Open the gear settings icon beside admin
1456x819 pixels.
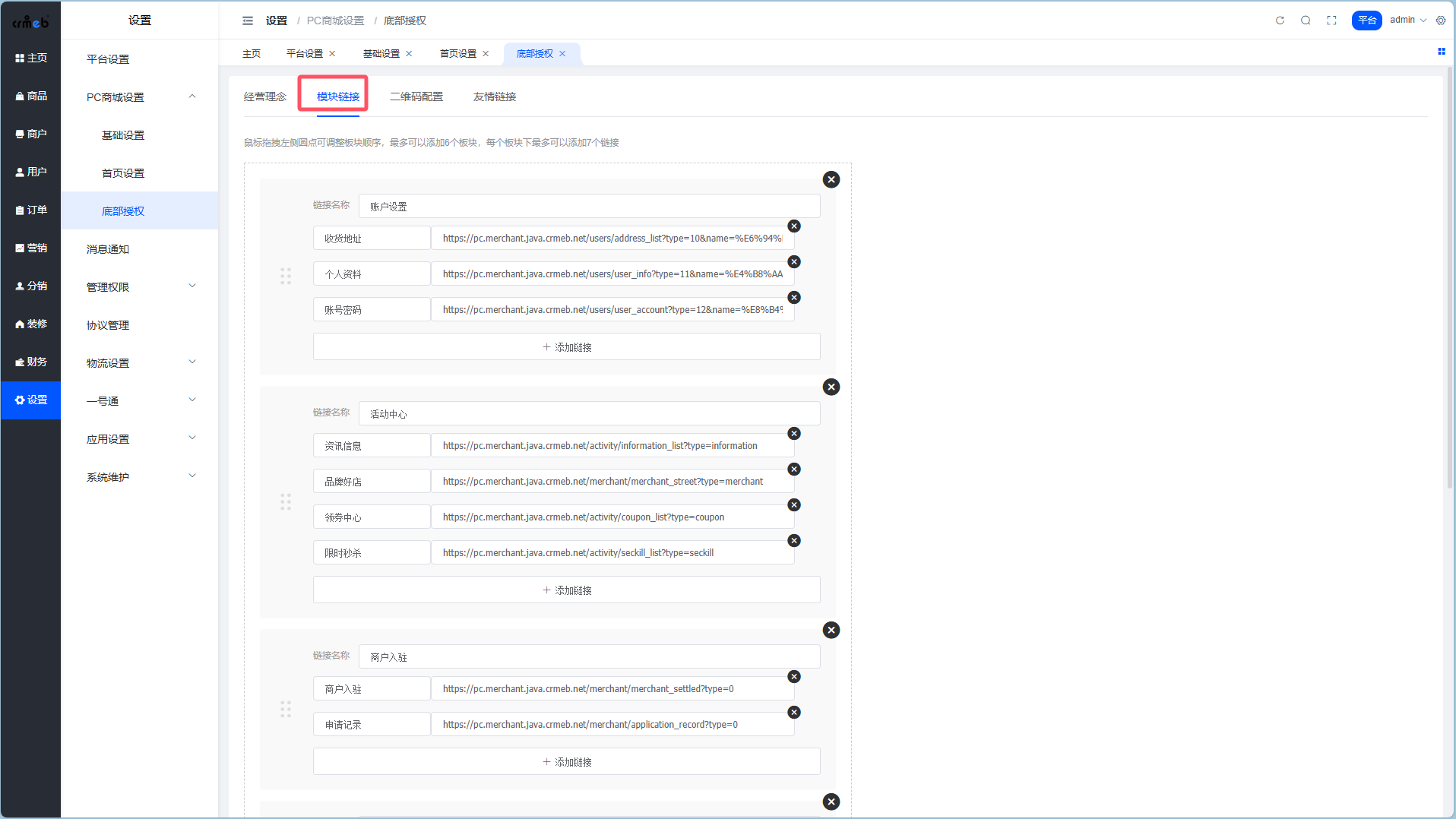1441,21
